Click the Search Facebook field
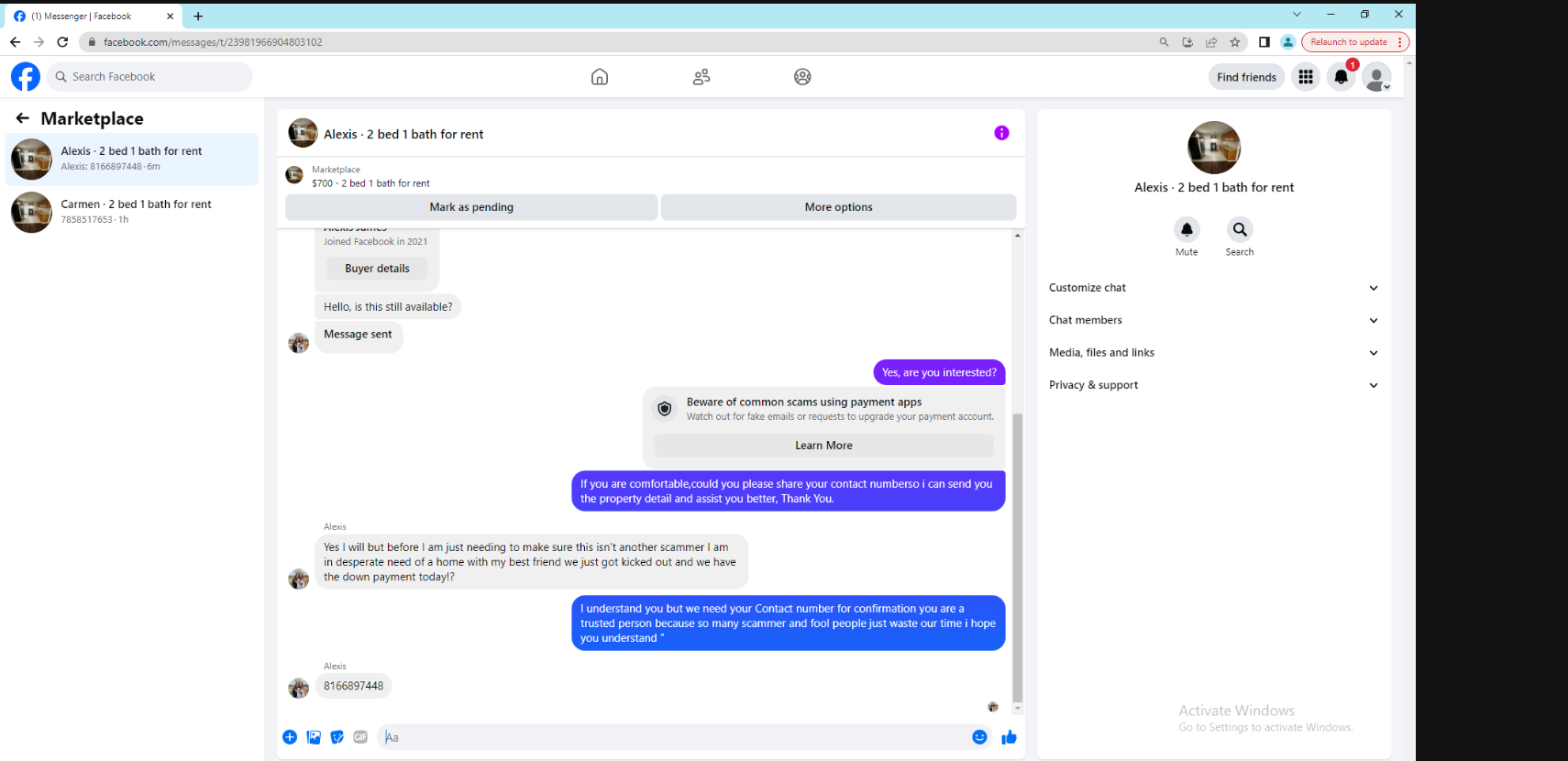Viewport: 1568px width, 761px height. click(x=150, y=77)
